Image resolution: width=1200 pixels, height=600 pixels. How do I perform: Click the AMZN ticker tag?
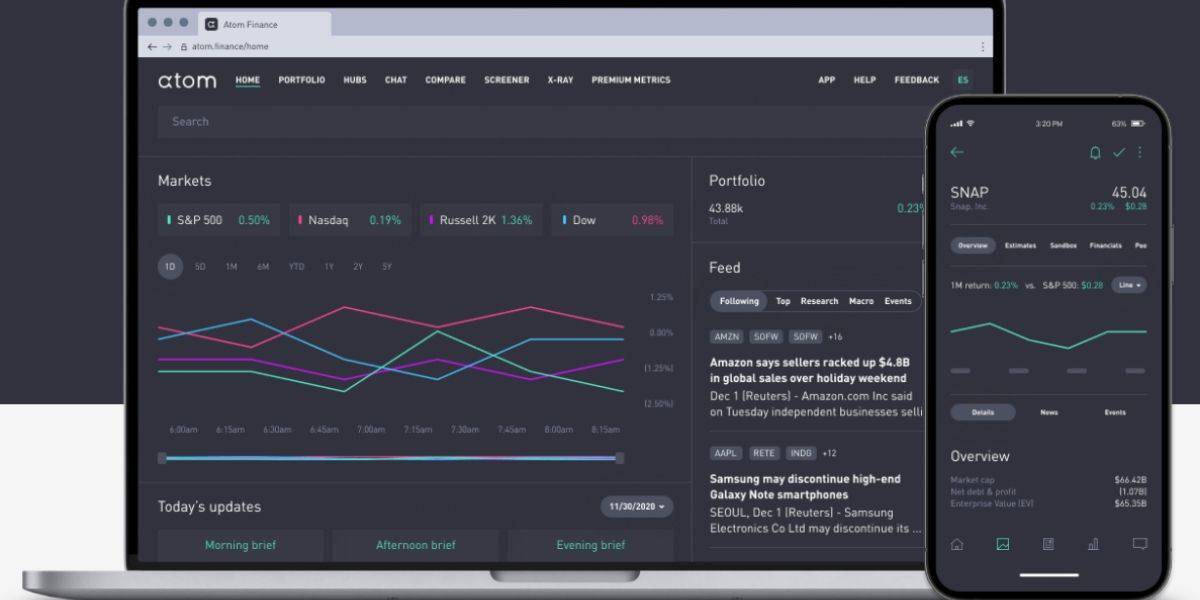tap(727, 337)
